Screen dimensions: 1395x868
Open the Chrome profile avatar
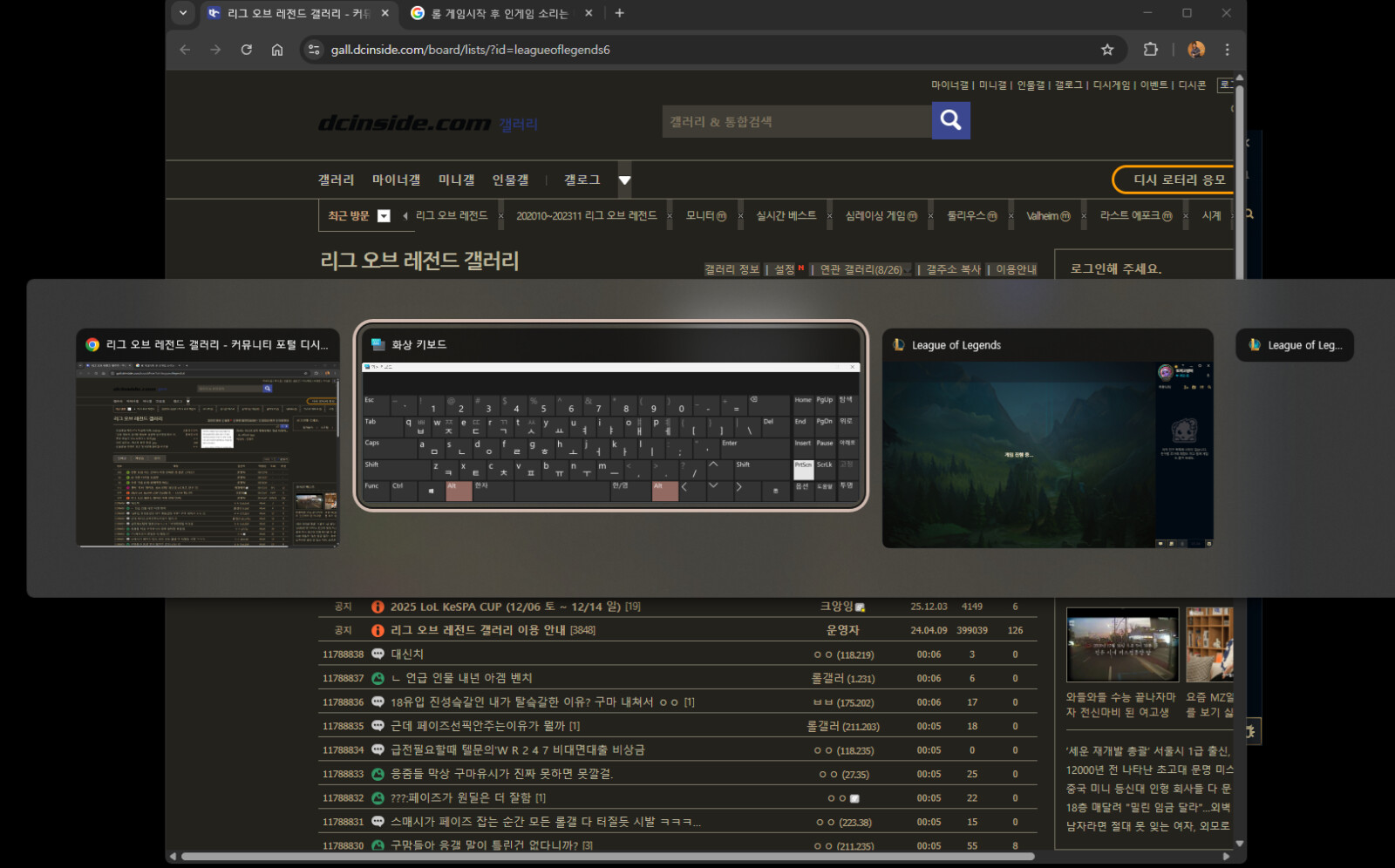(1196, 50)
